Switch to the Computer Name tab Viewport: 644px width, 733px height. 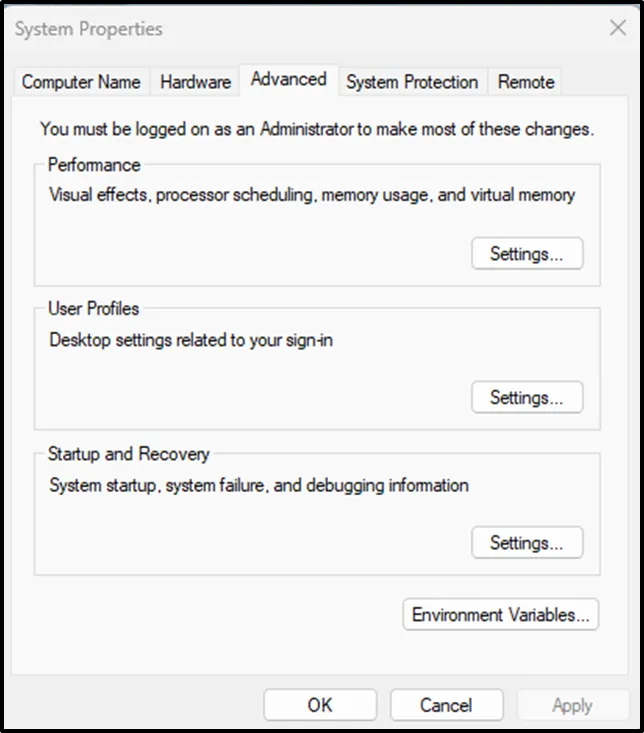[x=81, y=82]
